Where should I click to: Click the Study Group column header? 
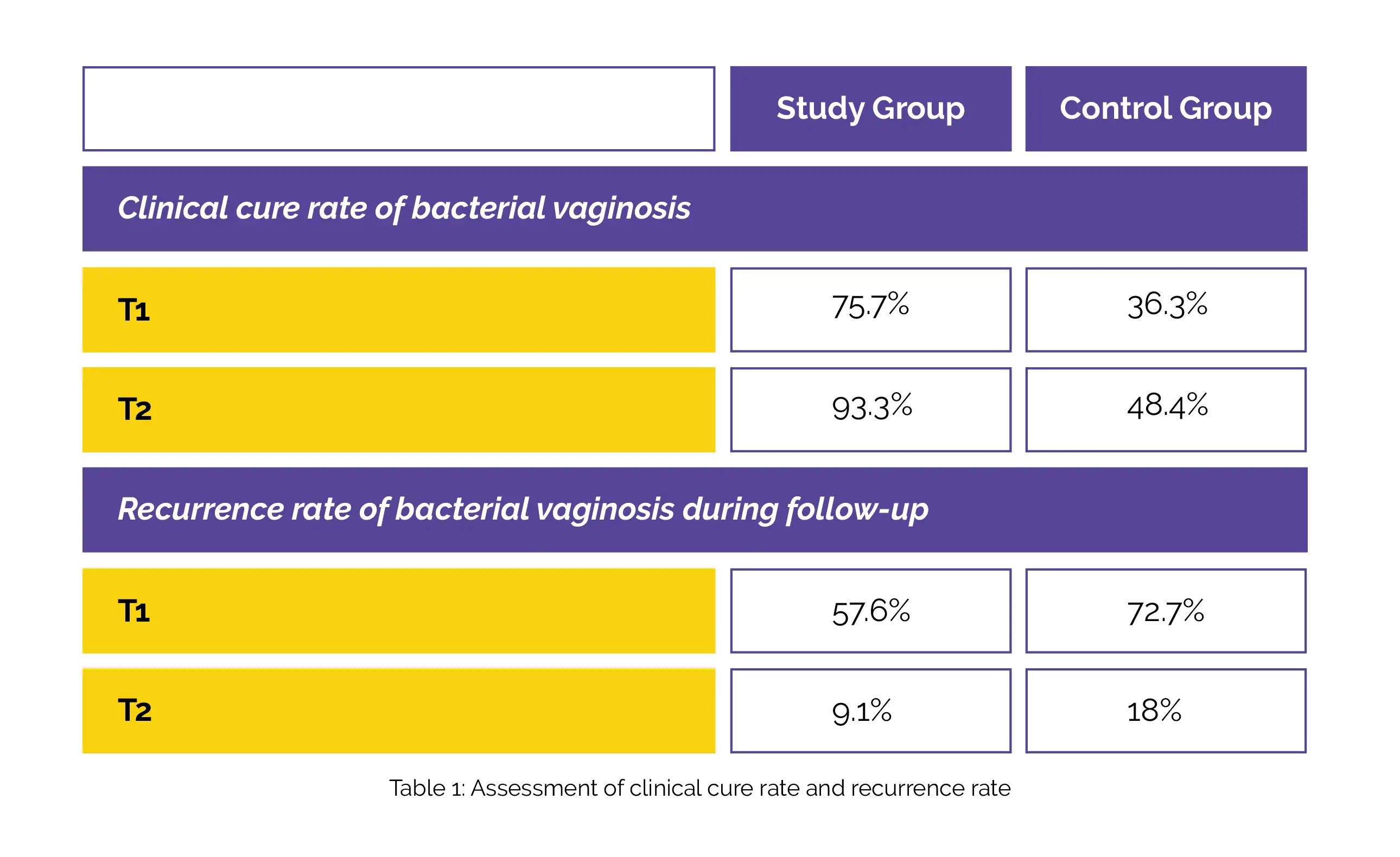click(870, 108)
